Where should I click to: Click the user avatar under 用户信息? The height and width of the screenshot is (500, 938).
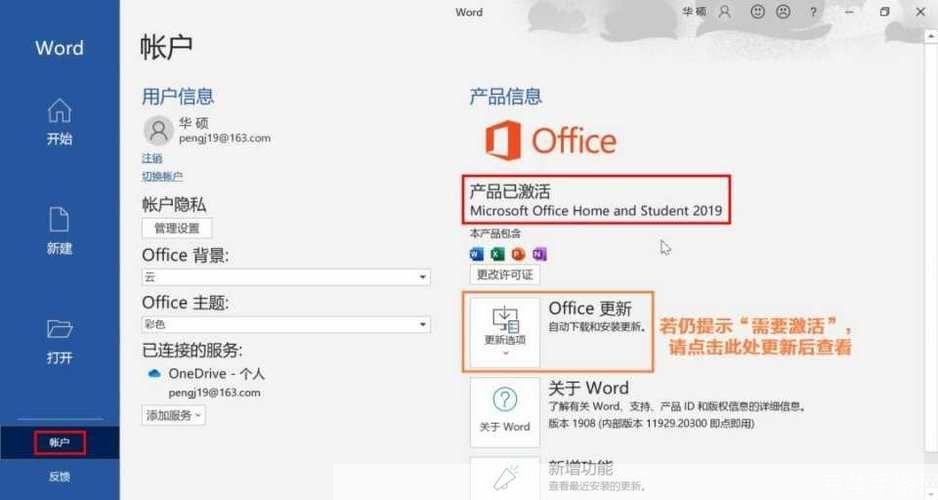pos(159,130)
